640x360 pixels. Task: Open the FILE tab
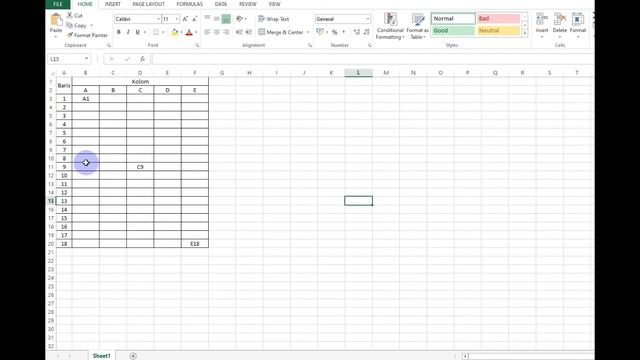pos(58,4)
